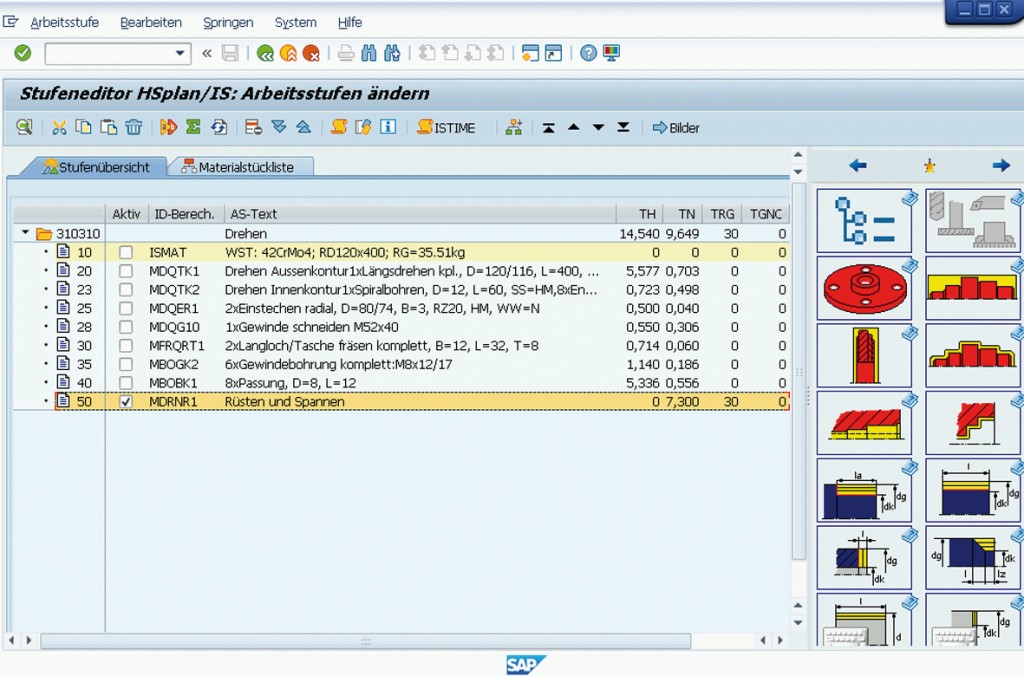Click the green checkmark Enter icon
1024x677 pixels.
tap(22, 53)
